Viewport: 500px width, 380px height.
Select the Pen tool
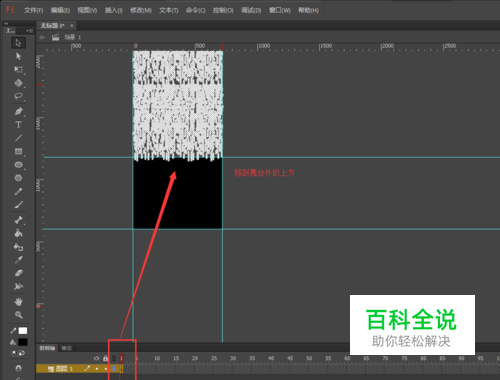18,111
